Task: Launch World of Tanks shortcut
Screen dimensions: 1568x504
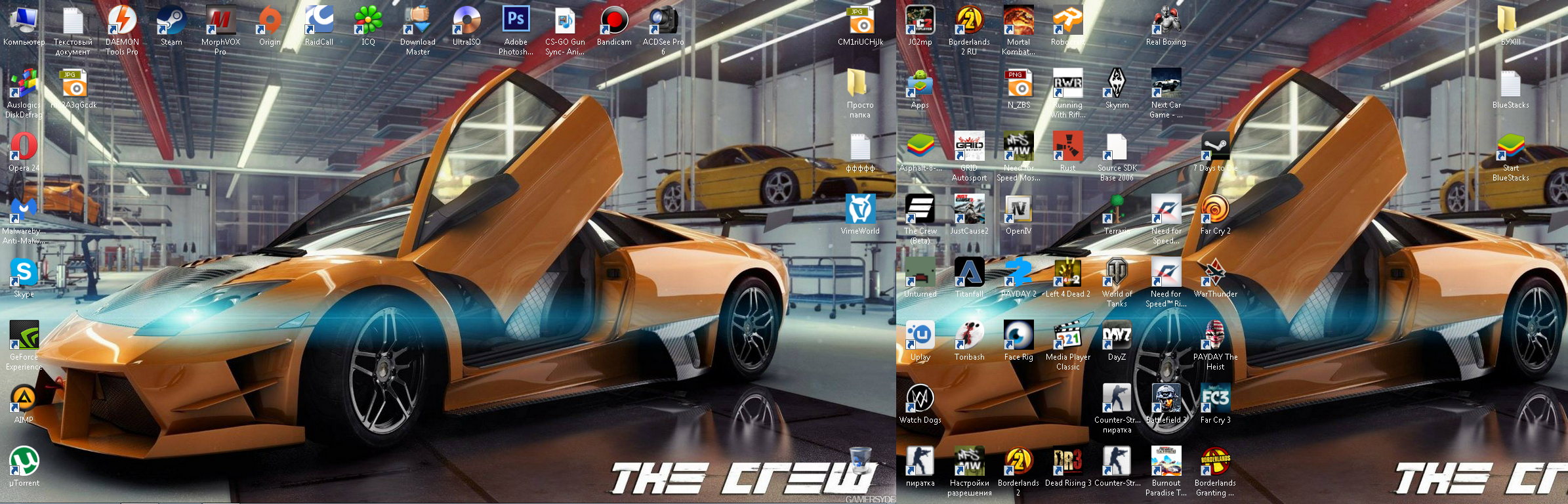Action: click(x=1117, y=273)
